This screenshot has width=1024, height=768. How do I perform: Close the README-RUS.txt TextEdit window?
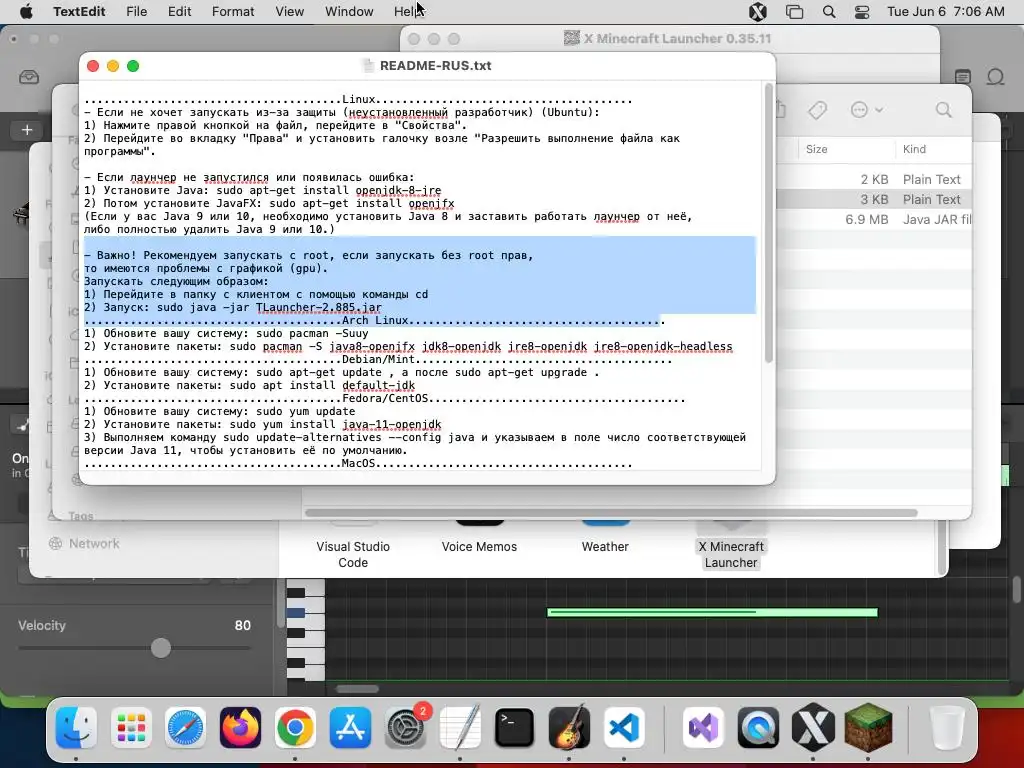pos(93,66)
